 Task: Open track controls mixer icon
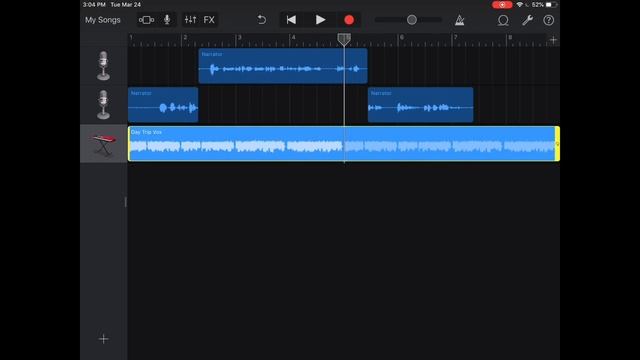(x=190, y=20)
